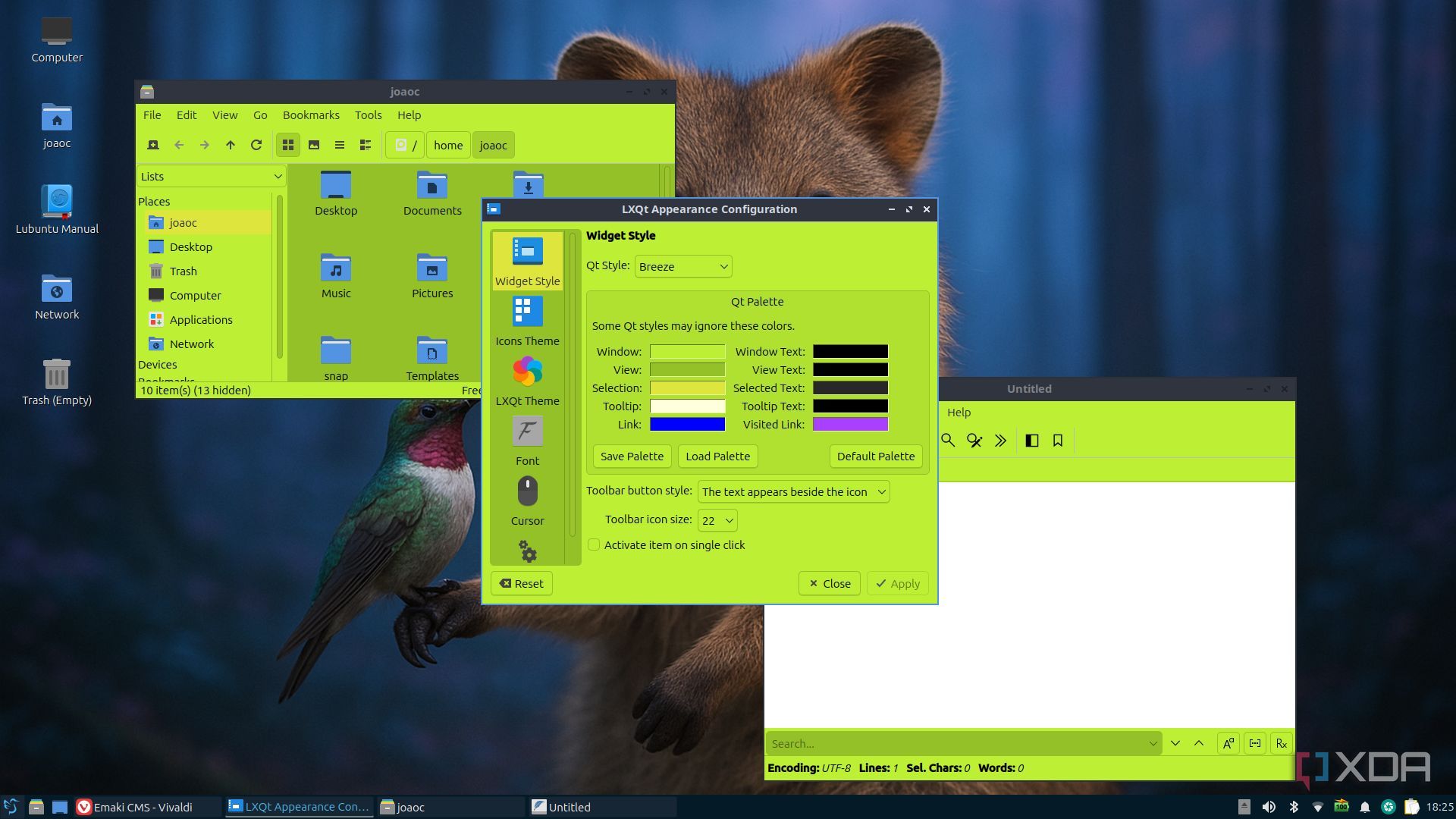Screen dimensions: 1456x819
Task: Open the Go menu in file manager
Action: [x=260, y=115]
